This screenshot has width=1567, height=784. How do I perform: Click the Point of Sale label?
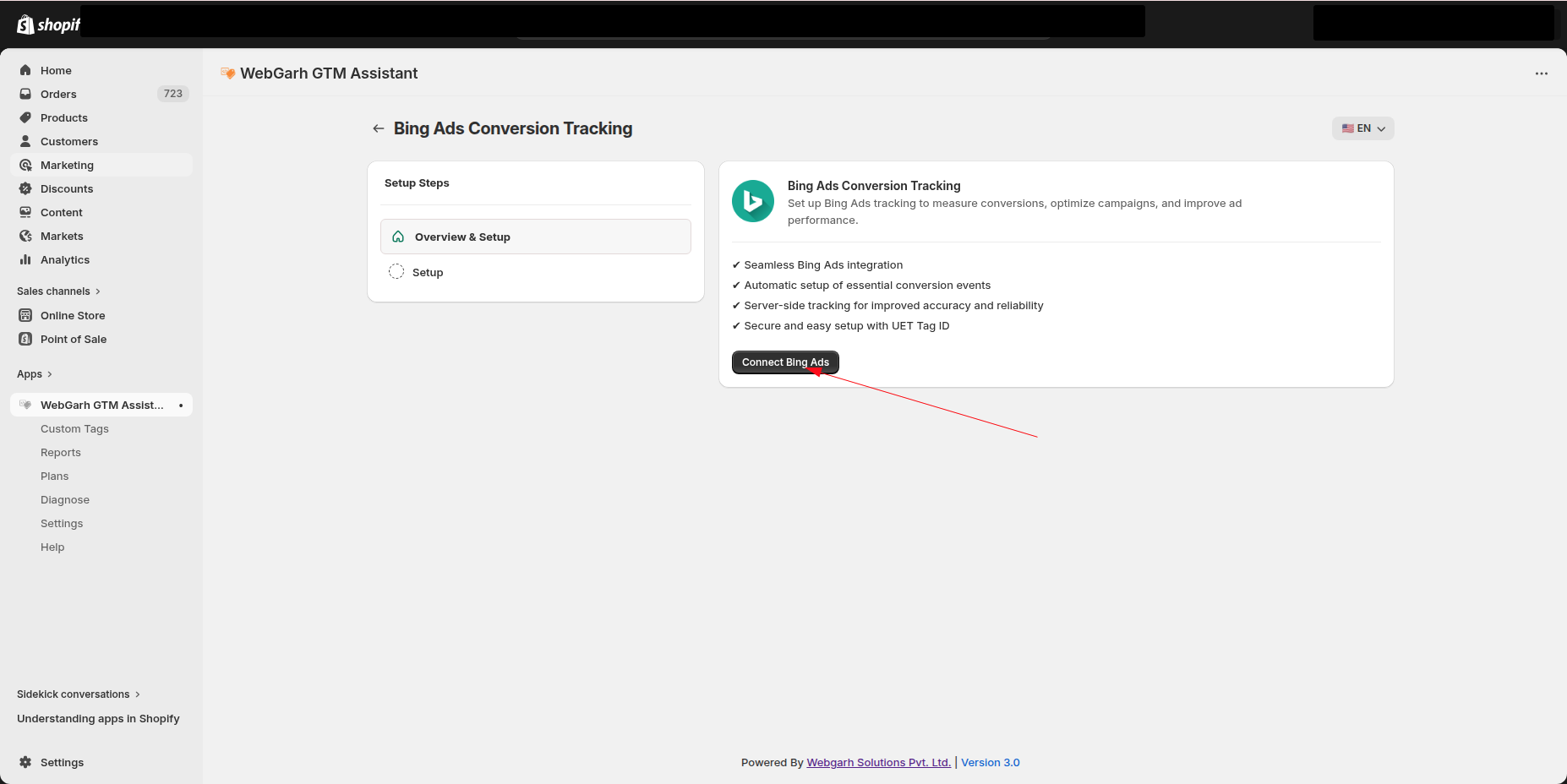[74, 339]
